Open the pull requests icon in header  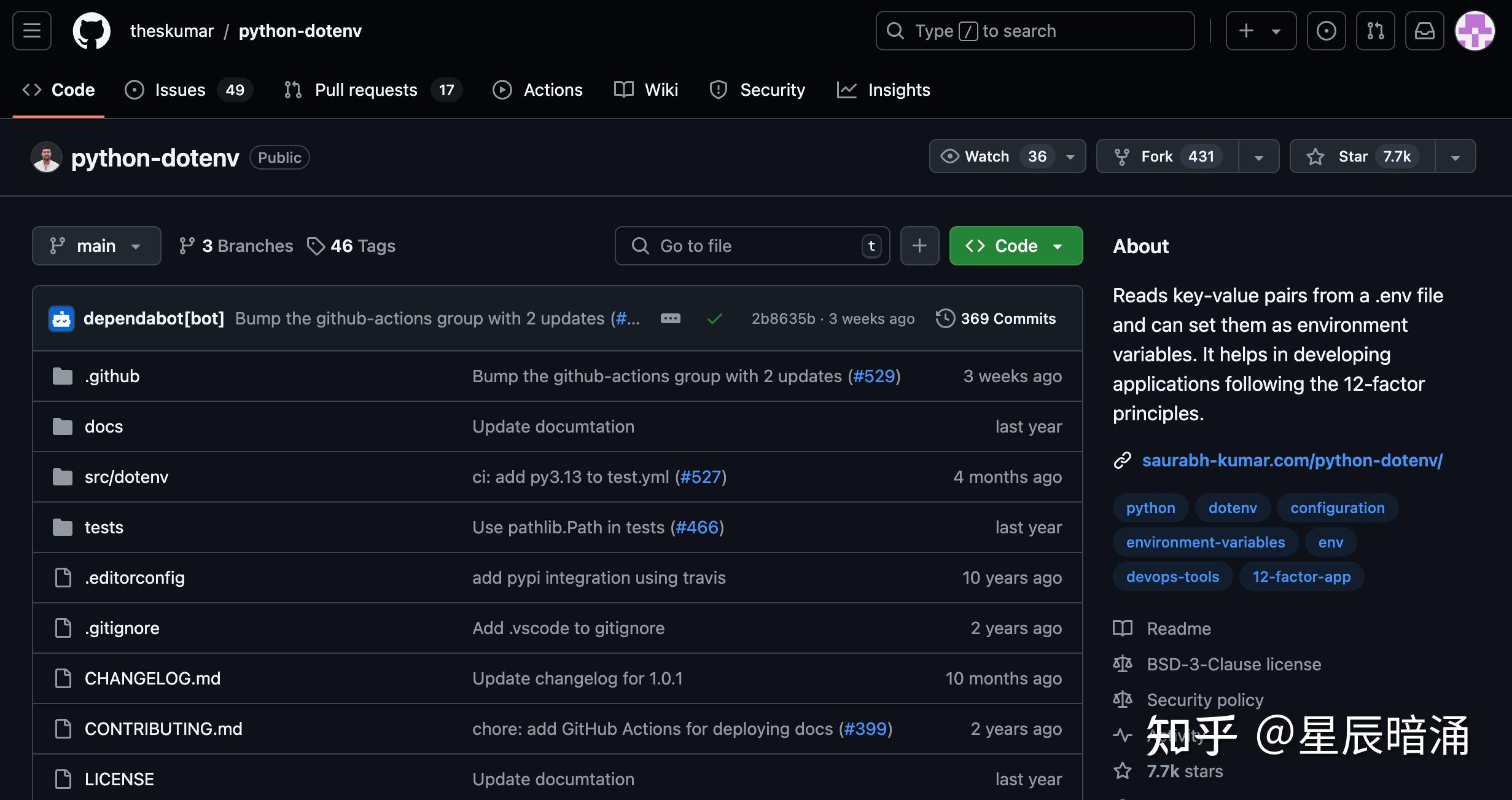1375,31
